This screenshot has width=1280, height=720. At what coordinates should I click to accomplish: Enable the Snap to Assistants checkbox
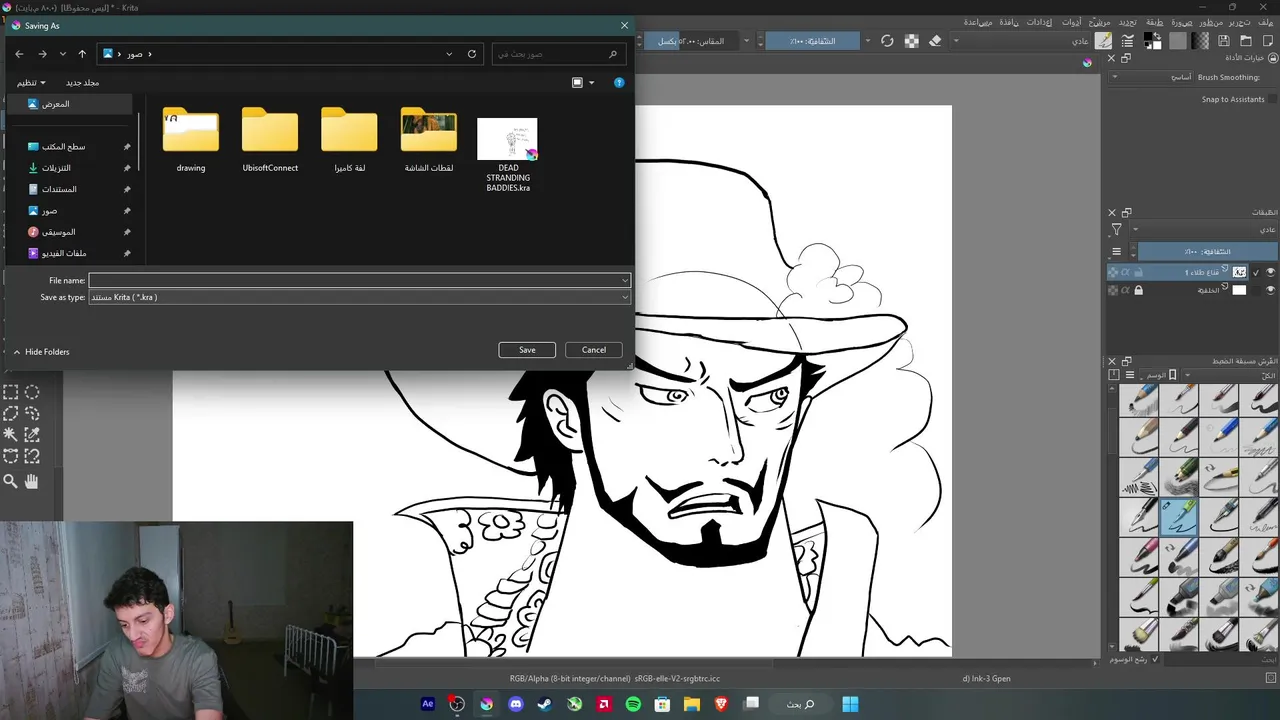1273,99
